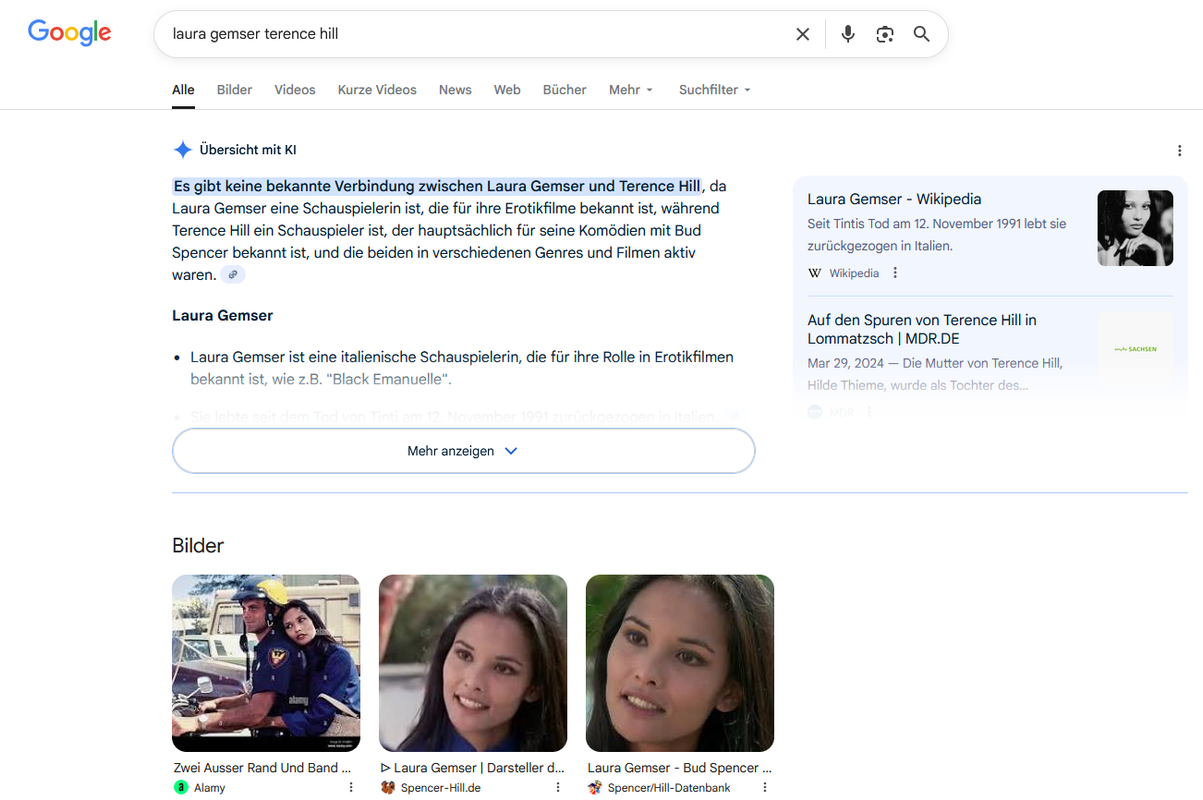Clear the search query with X icon
Image resolution: width=1203 pixels, height=800 pixels.
[x=803, y=34]
